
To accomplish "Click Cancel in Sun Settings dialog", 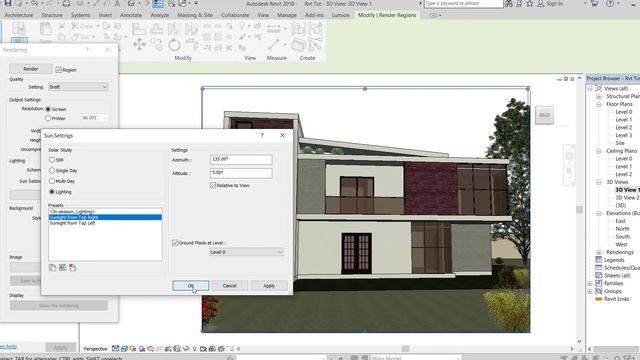I will point(230,286).
